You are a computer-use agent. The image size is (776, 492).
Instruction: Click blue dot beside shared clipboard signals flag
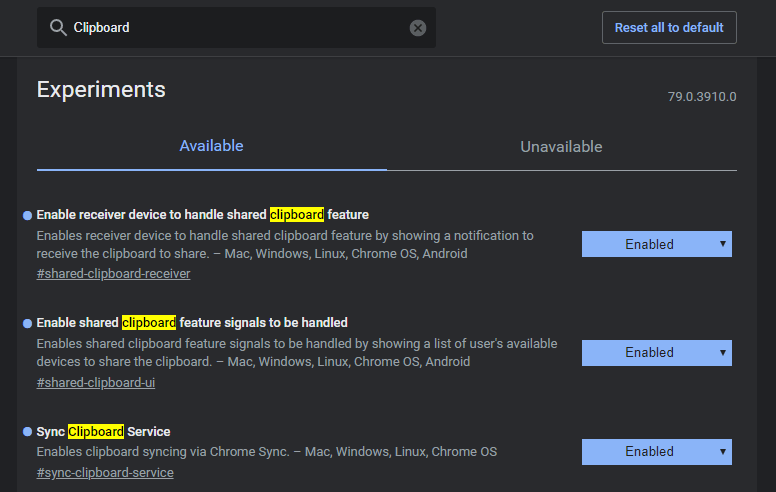click(27, 323)
